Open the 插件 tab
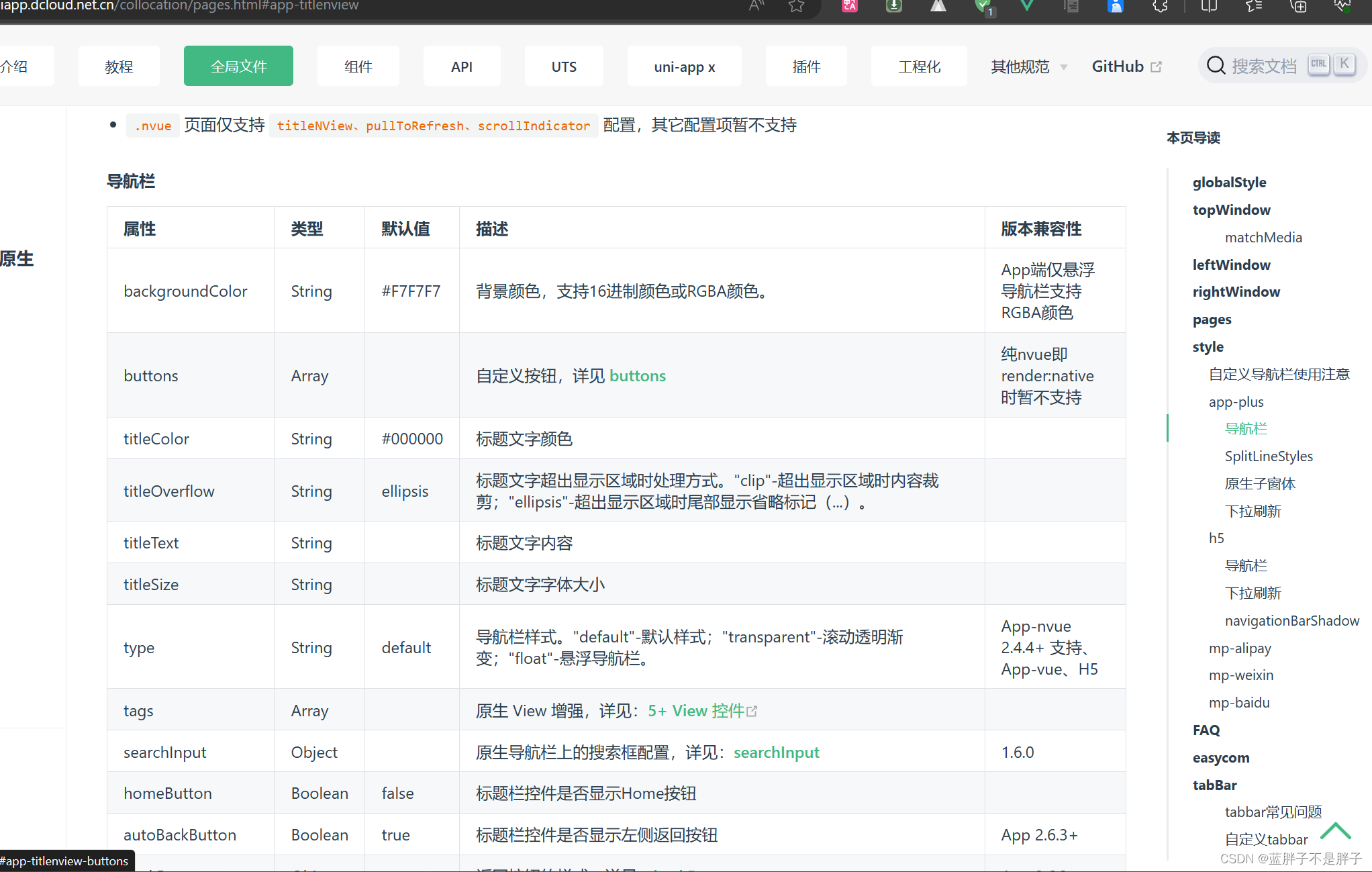Viewport: 1372px width, 872px height. tap(806, 66)
